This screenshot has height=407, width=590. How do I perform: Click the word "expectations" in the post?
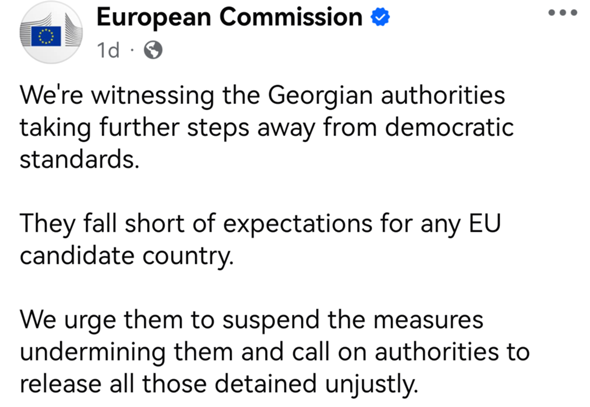point(298,225)
